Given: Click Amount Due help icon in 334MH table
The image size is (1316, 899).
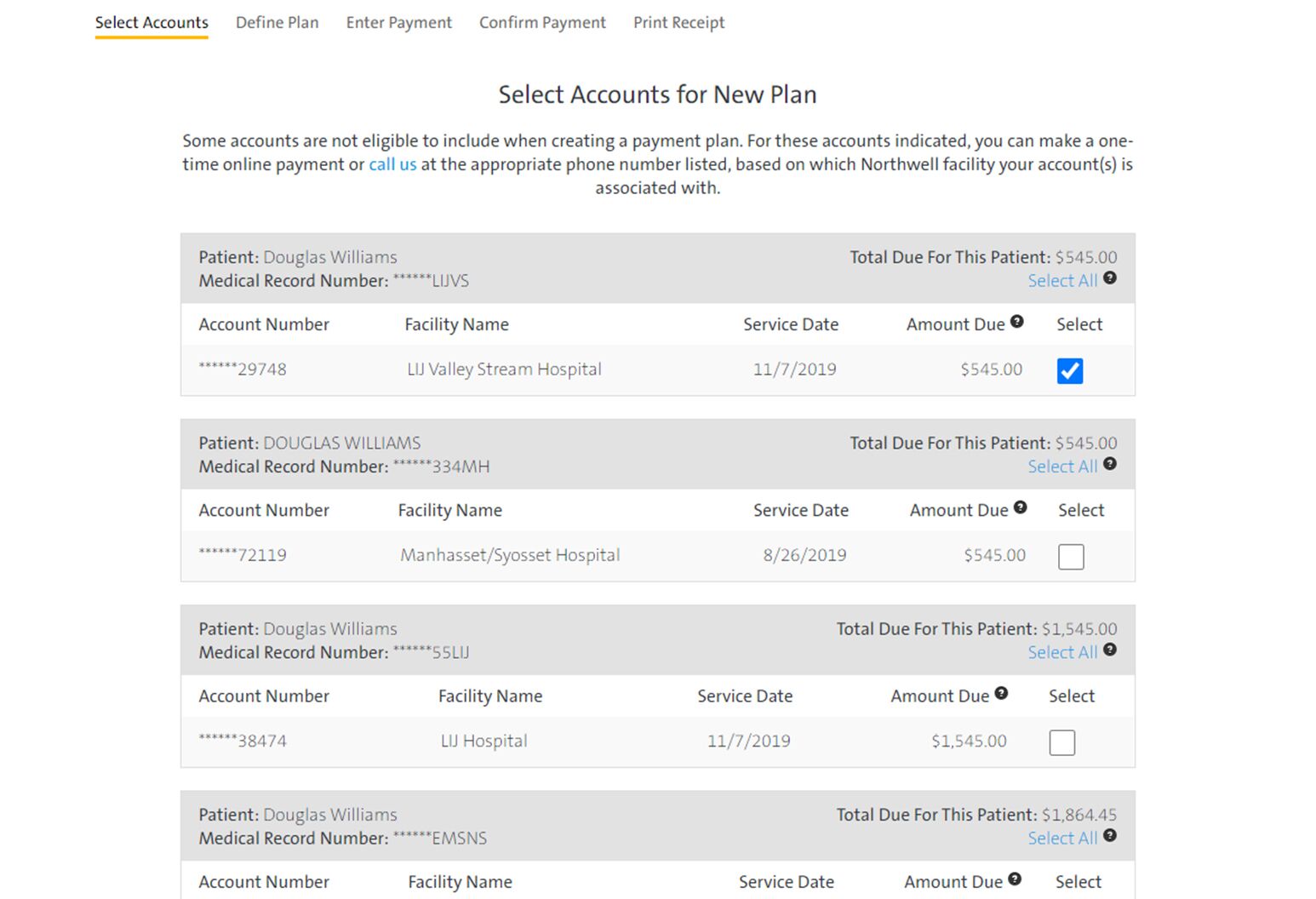Looking at the screenshot, I should tap(1020, 507).
